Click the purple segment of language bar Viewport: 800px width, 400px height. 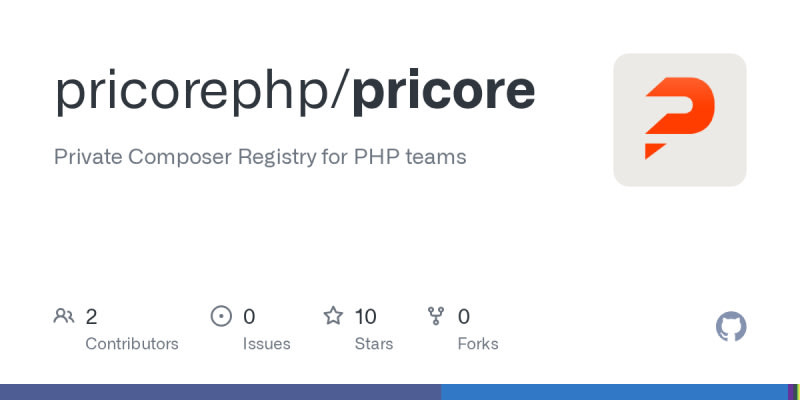pos(220,392)
